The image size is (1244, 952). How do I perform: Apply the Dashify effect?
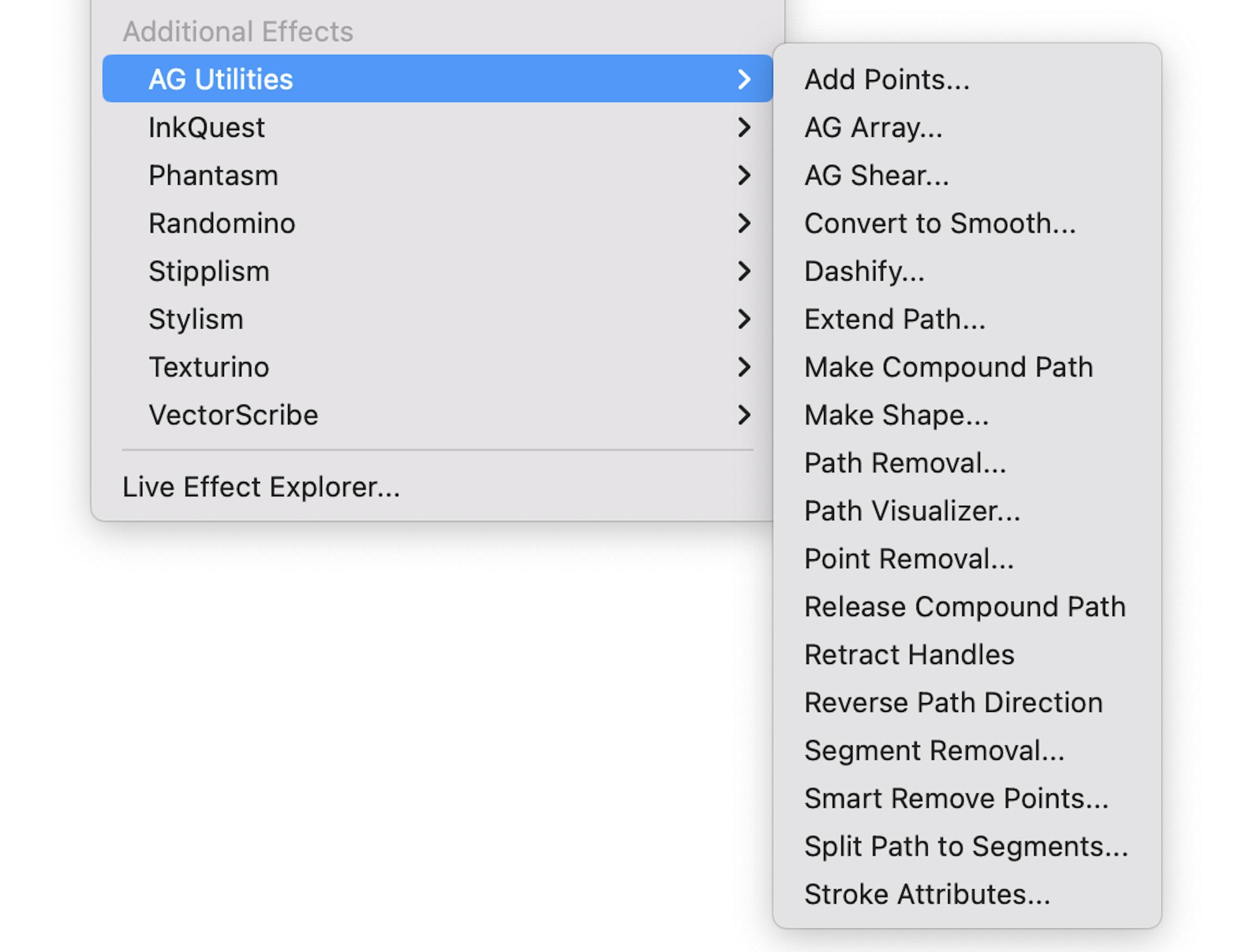point(864,271)
